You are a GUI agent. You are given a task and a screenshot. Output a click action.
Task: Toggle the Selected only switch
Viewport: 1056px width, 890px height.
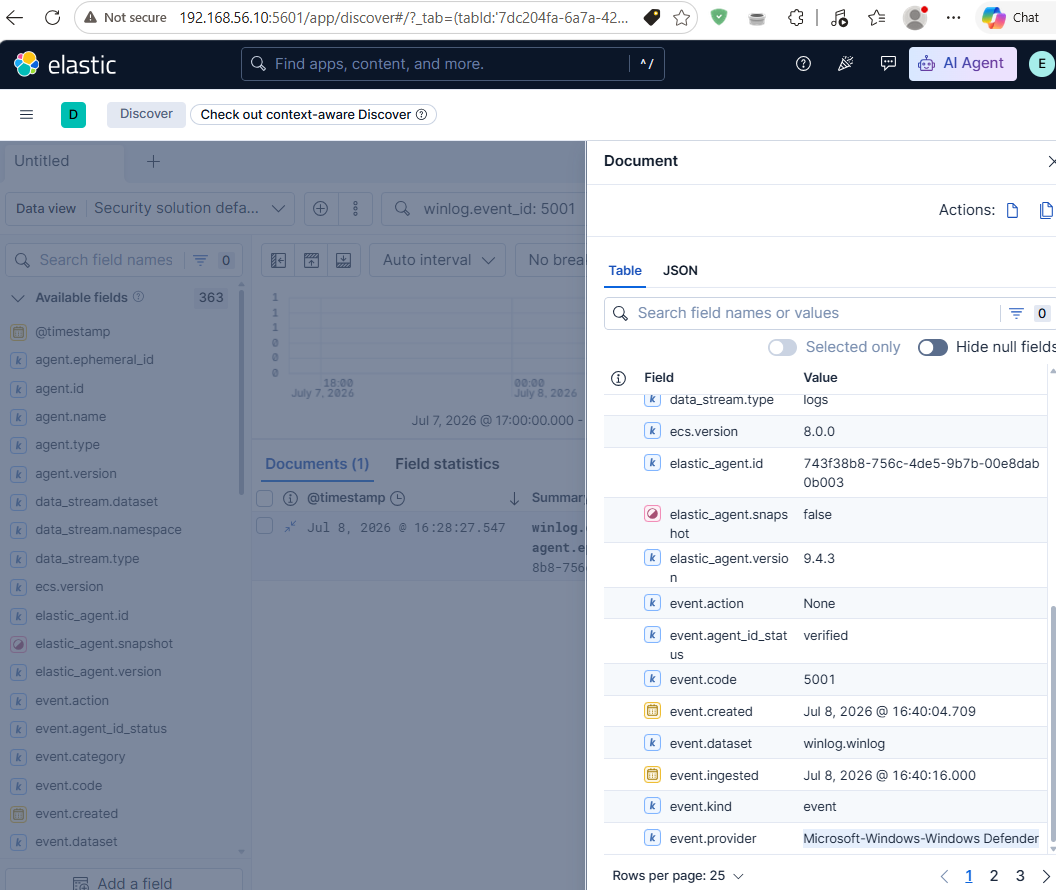[x=783, y=347]
